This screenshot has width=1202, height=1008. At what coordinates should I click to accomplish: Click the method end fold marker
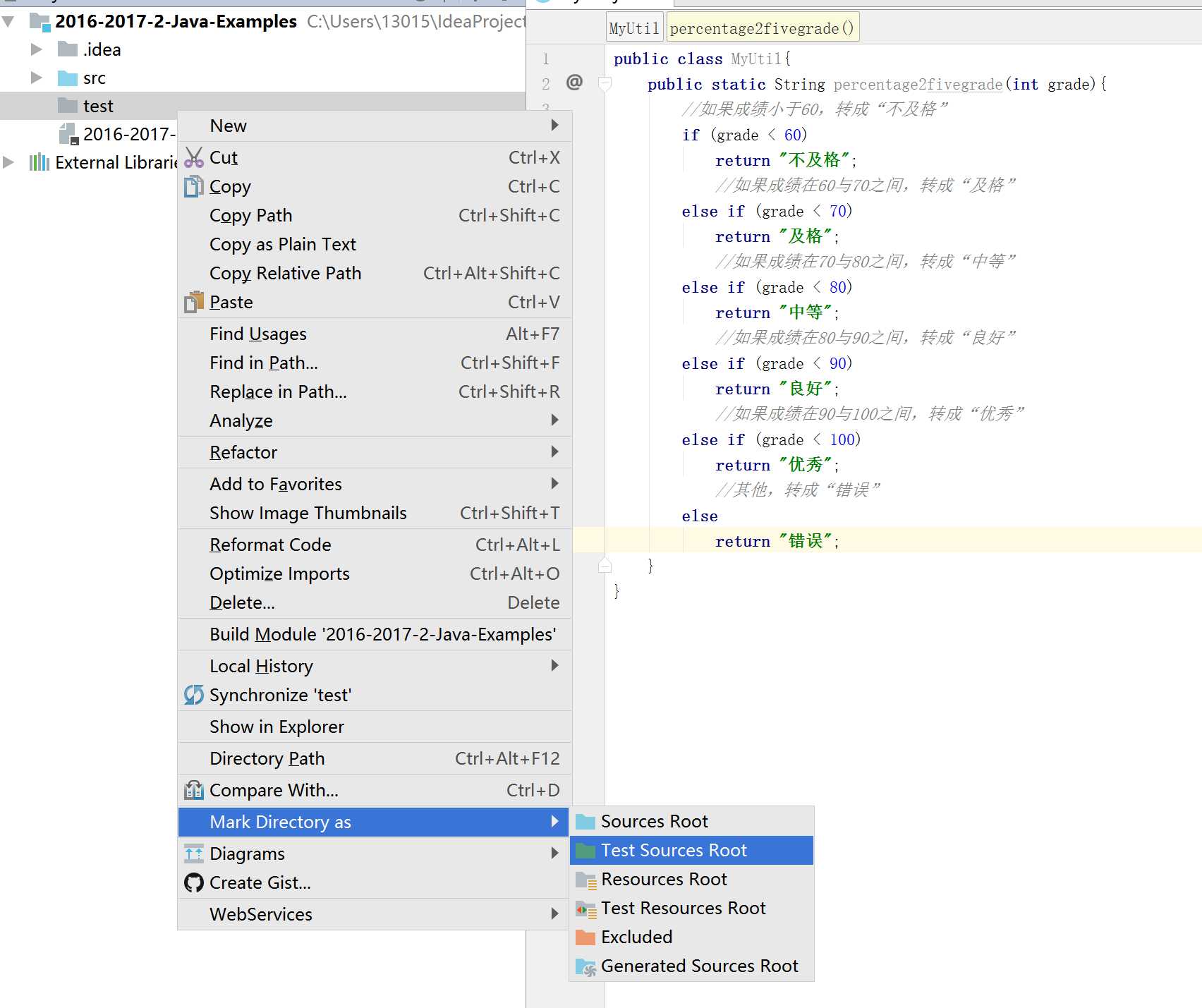coord(605,564)
